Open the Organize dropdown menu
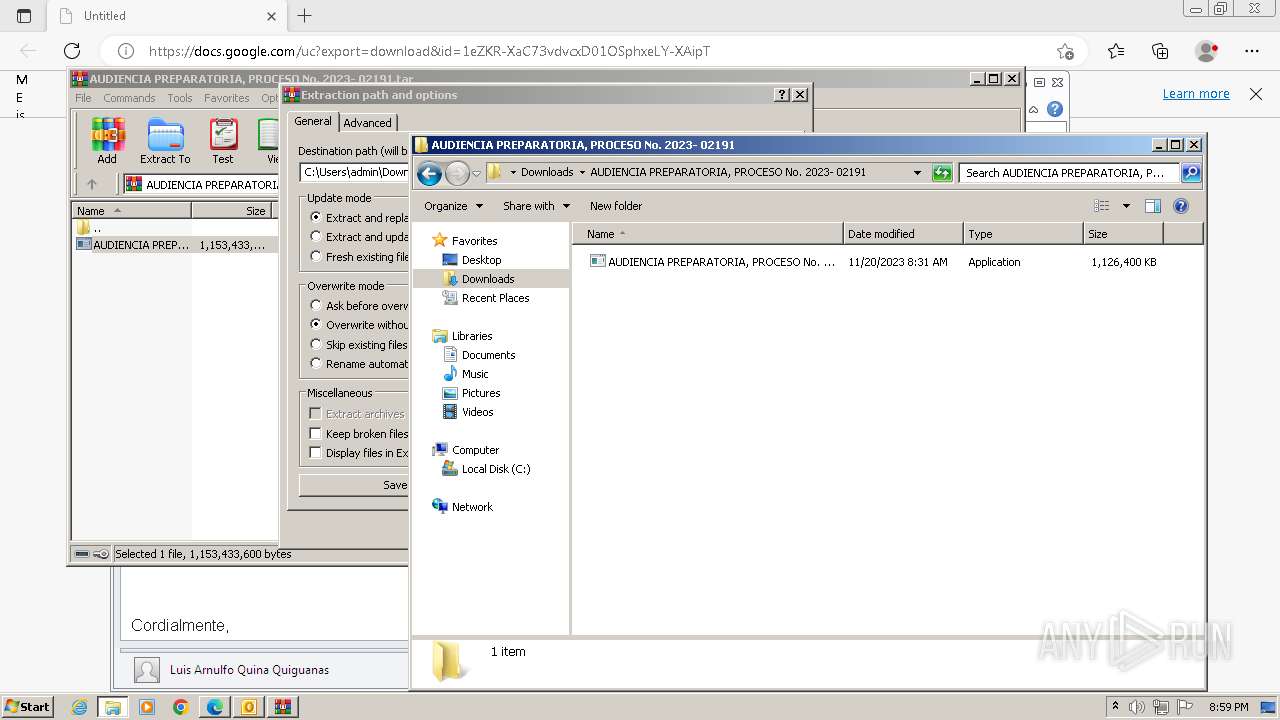 click(x=453, y=206)
